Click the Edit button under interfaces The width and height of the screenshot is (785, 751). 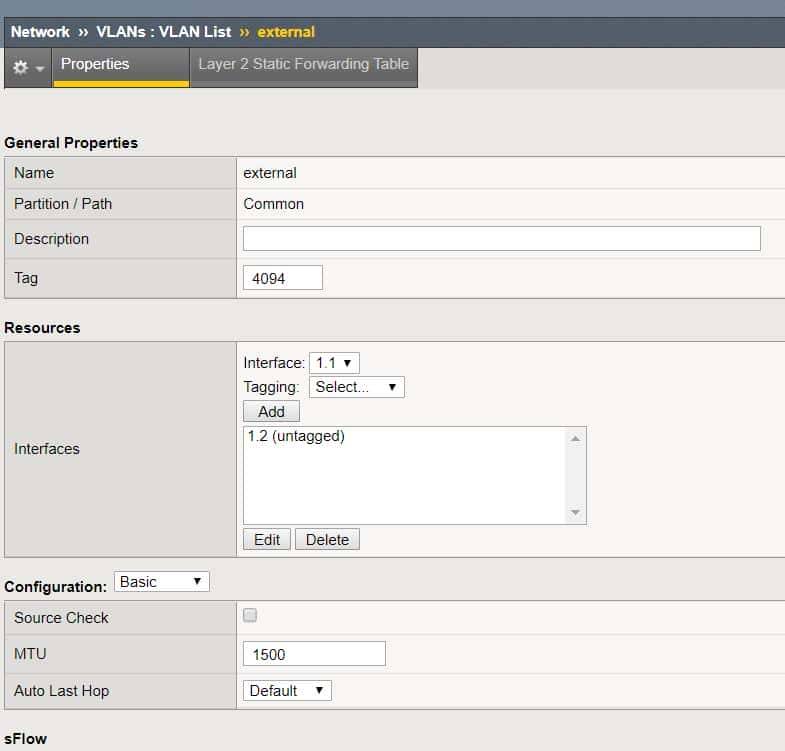point(267,540)
